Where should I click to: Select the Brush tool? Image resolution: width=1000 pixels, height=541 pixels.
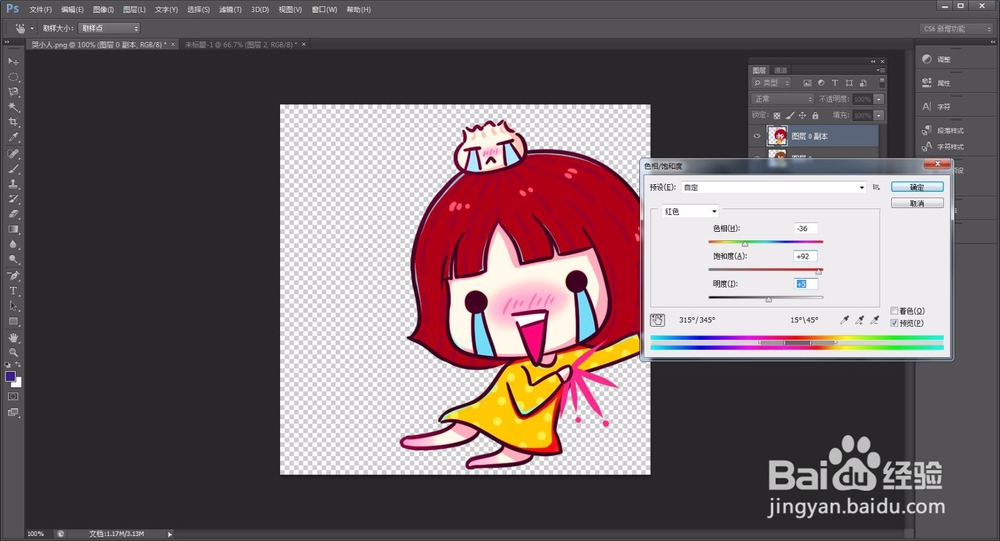(13, 169)
